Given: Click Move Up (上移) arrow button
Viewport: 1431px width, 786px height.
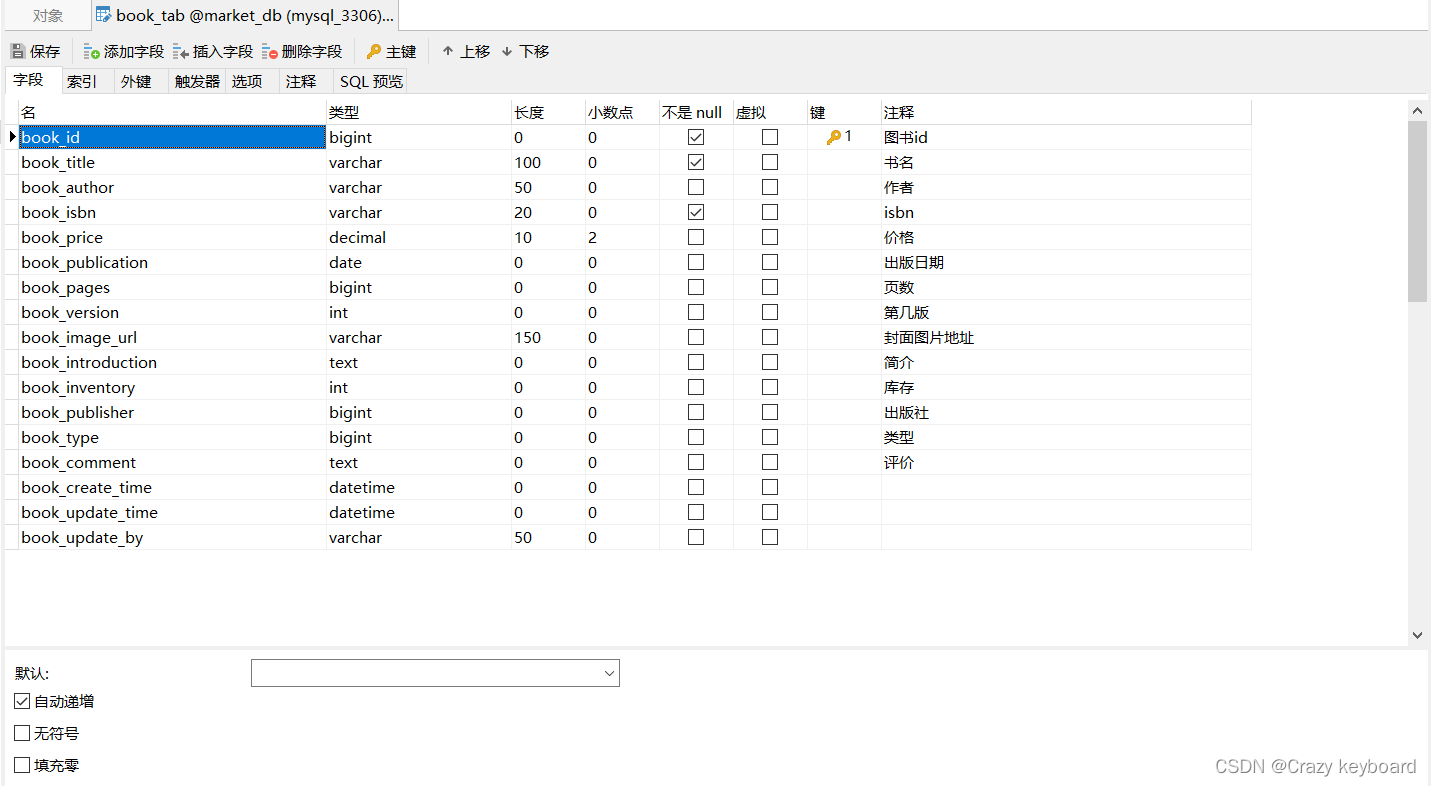Looking at the screenshot, I should [466, 51].
